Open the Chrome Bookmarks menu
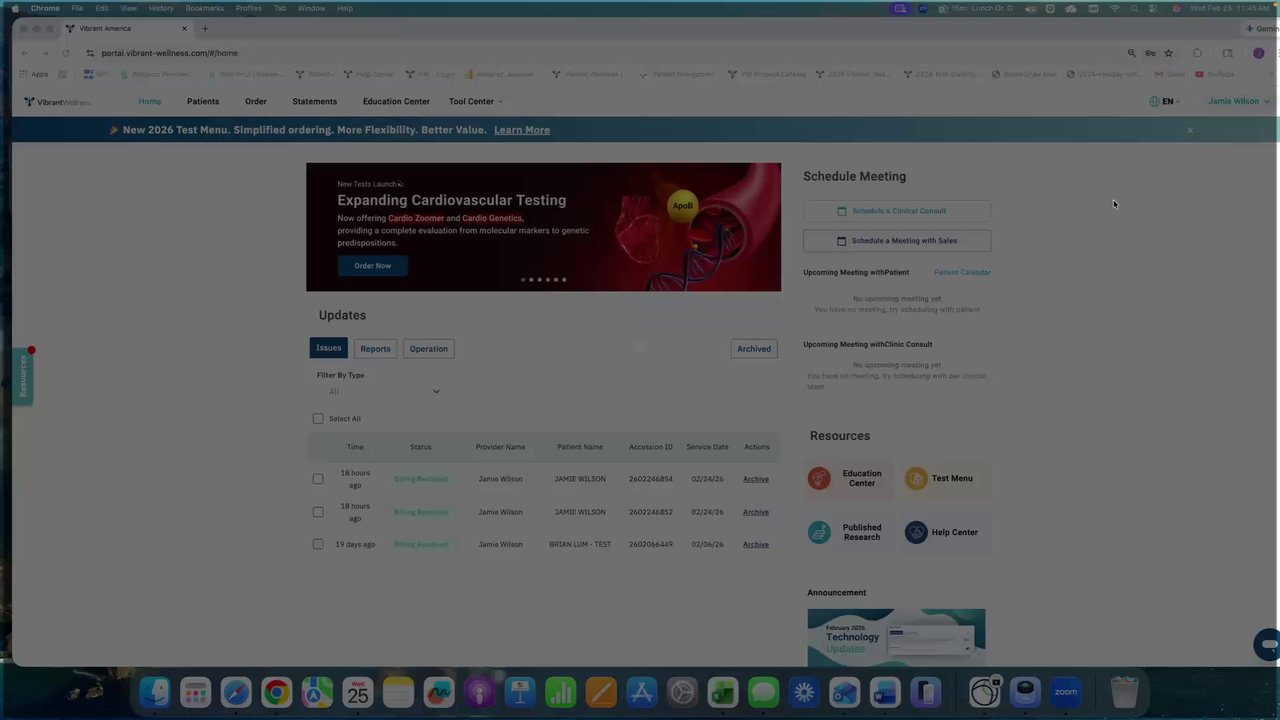Screen dimensions: 1280x720 pos(205,8)
